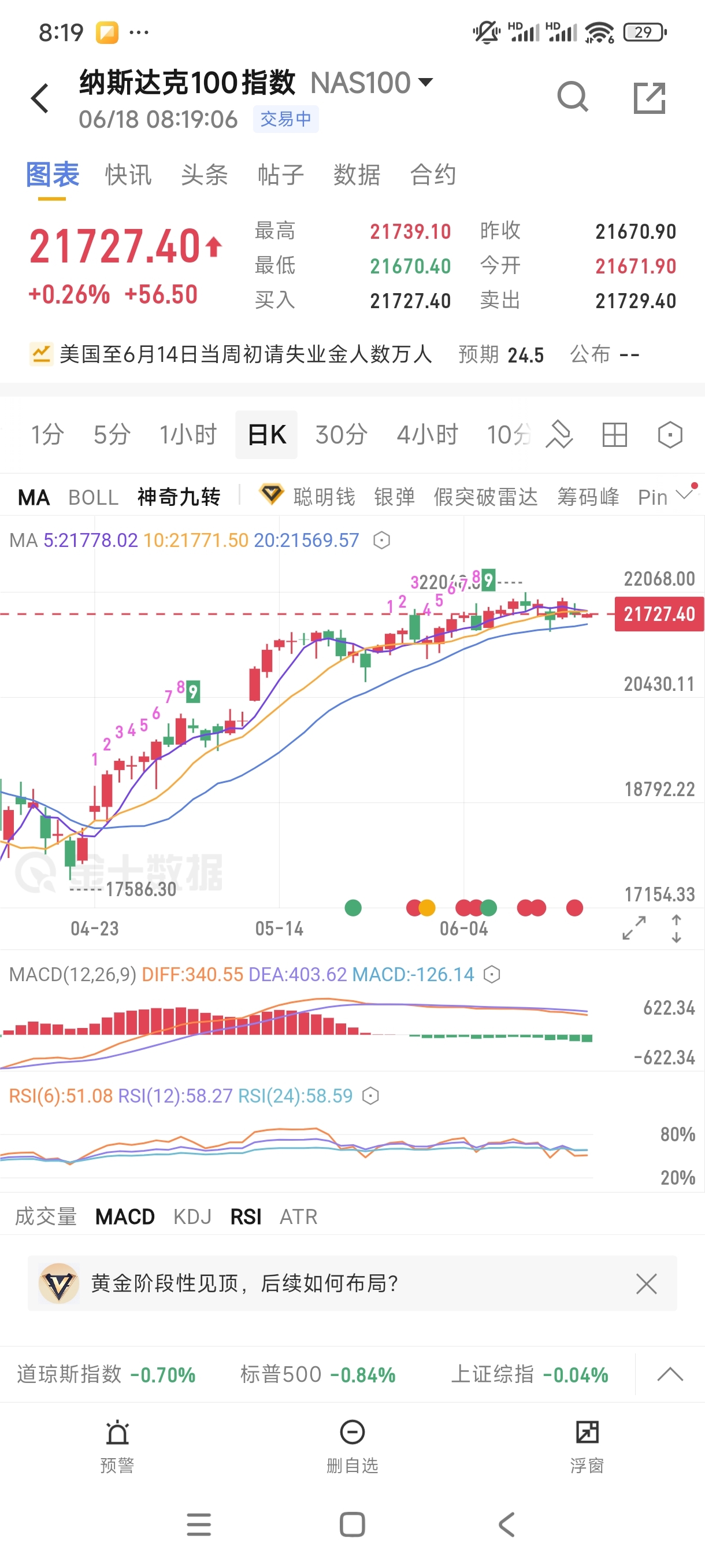Tap the green event dot on chart
Screen dimensions: 705x1568
pyautogui.click(x=353, y=908)
